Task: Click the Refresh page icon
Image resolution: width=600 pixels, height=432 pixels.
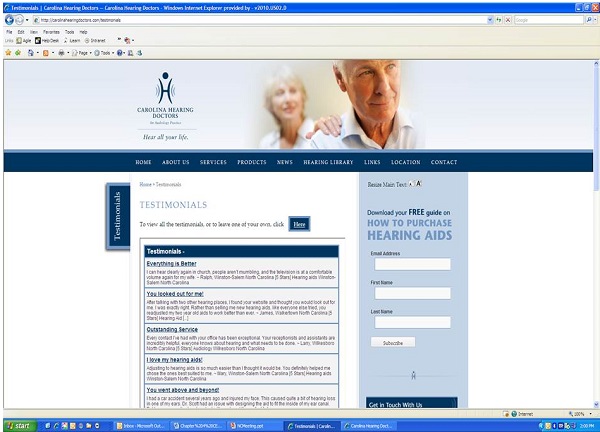Action: coord(495,19)
